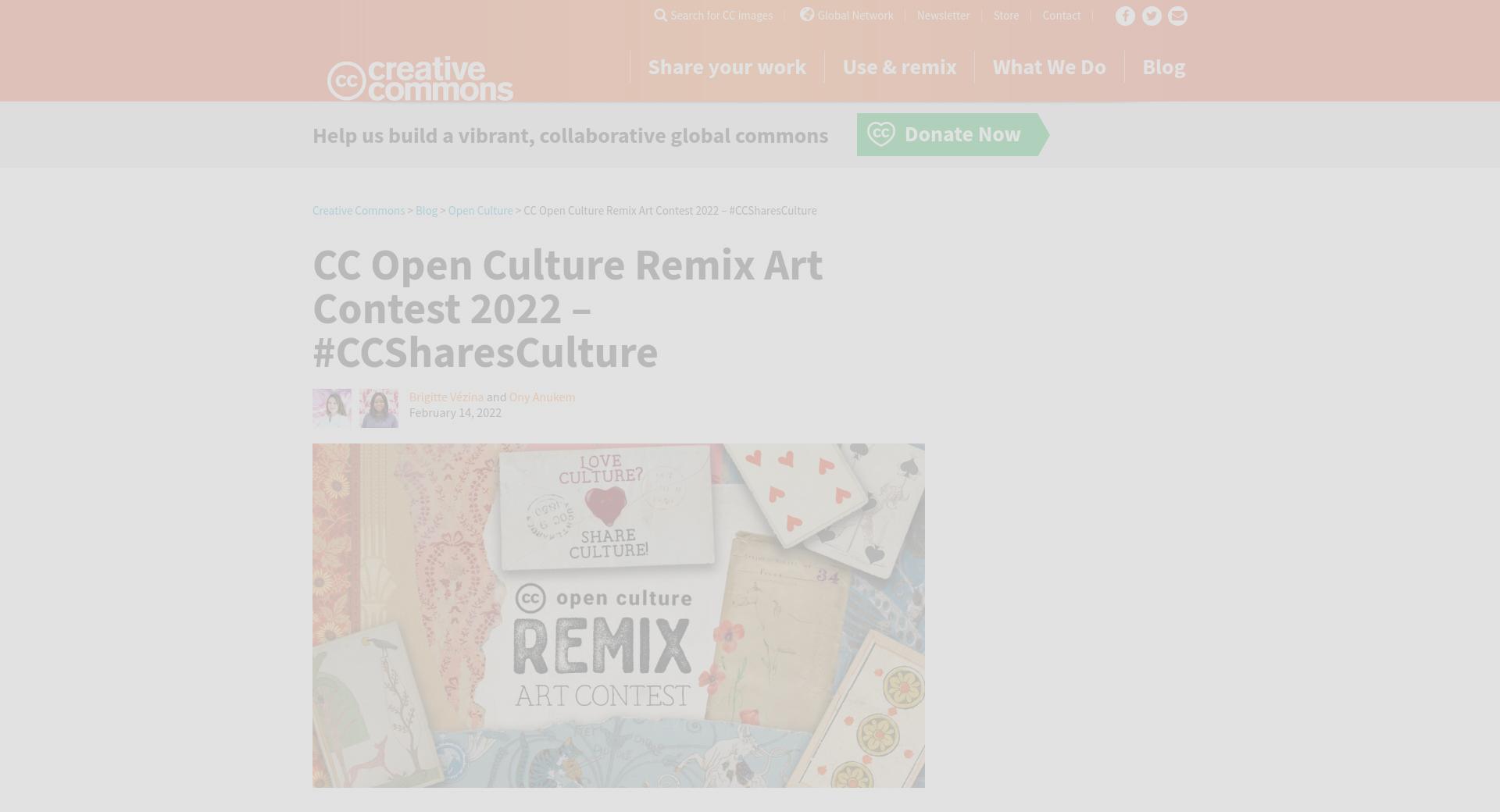Click the email envelope icon
Viewport: 1500px width, 812px height.
point(1177,16)
